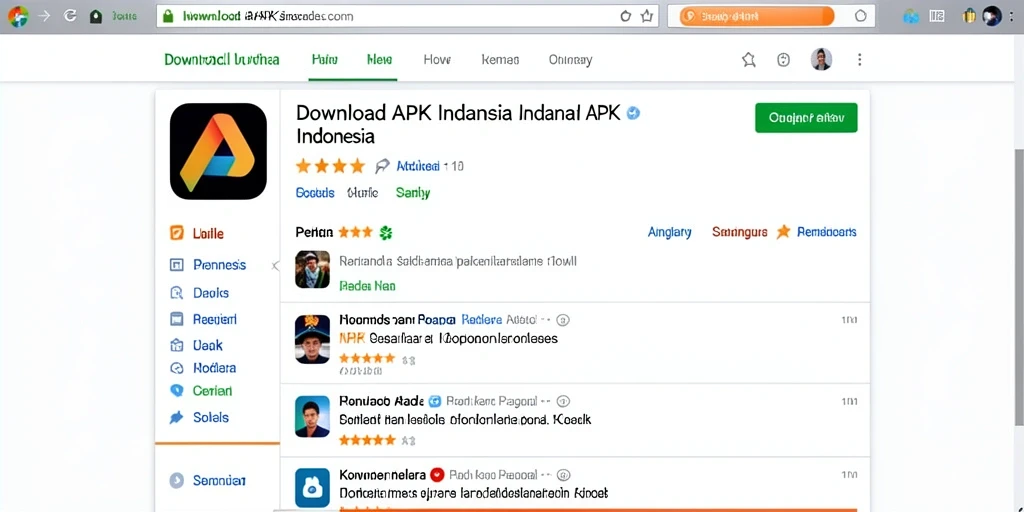Switch to the Hove tab
This screenshot has height=512, width=1024.
point(437,59)
